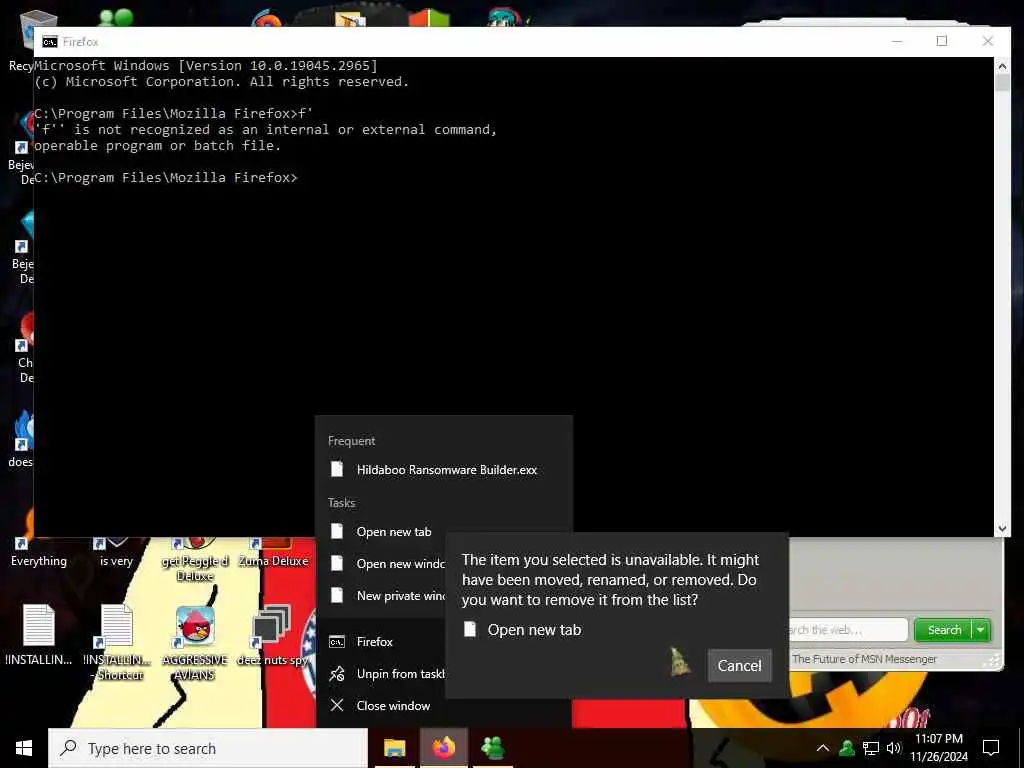Image resolution: width=1024 pixels, height=768 pixels.
Task: Minimize the command prompt window
Action: [897, 41]
